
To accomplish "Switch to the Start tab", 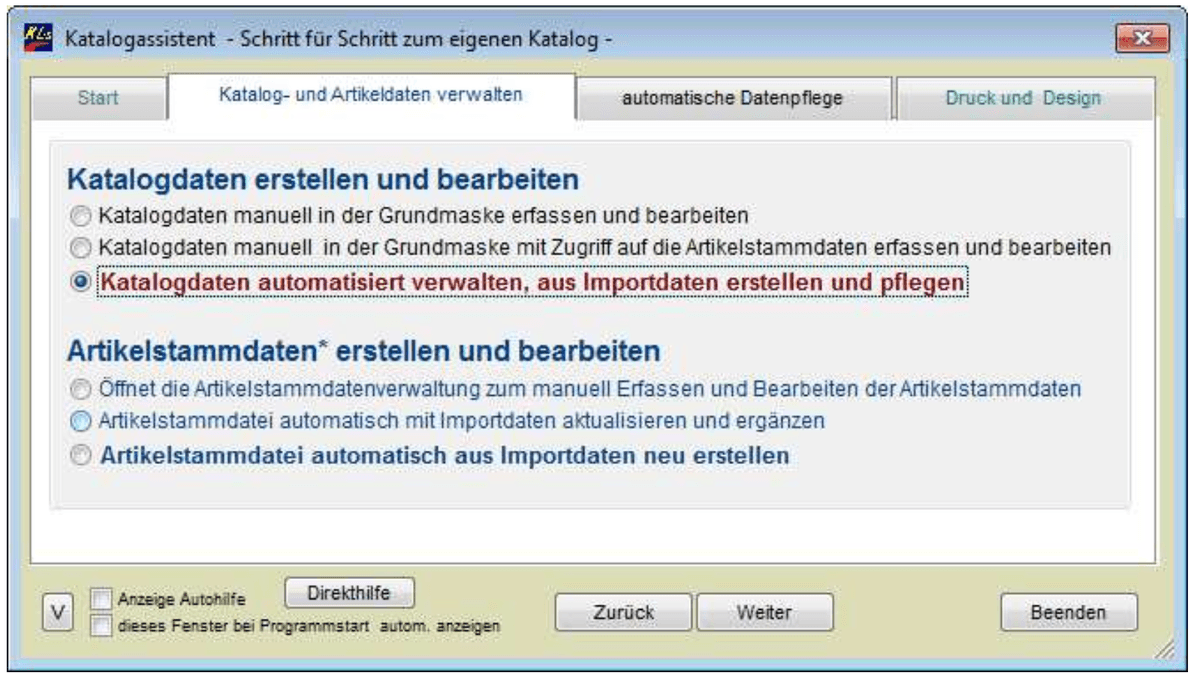I will [98, 99].
